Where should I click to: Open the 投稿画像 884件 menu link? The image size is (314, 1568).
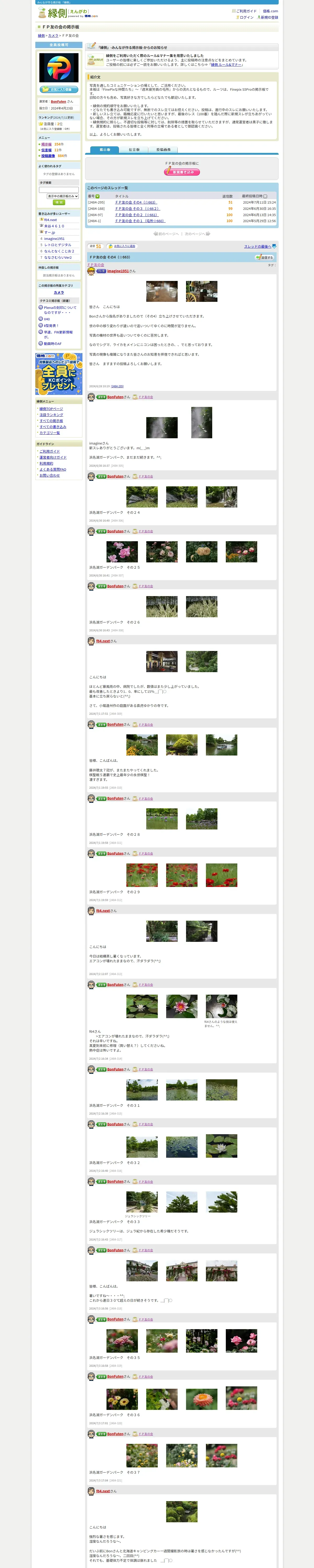pos(48,156)
